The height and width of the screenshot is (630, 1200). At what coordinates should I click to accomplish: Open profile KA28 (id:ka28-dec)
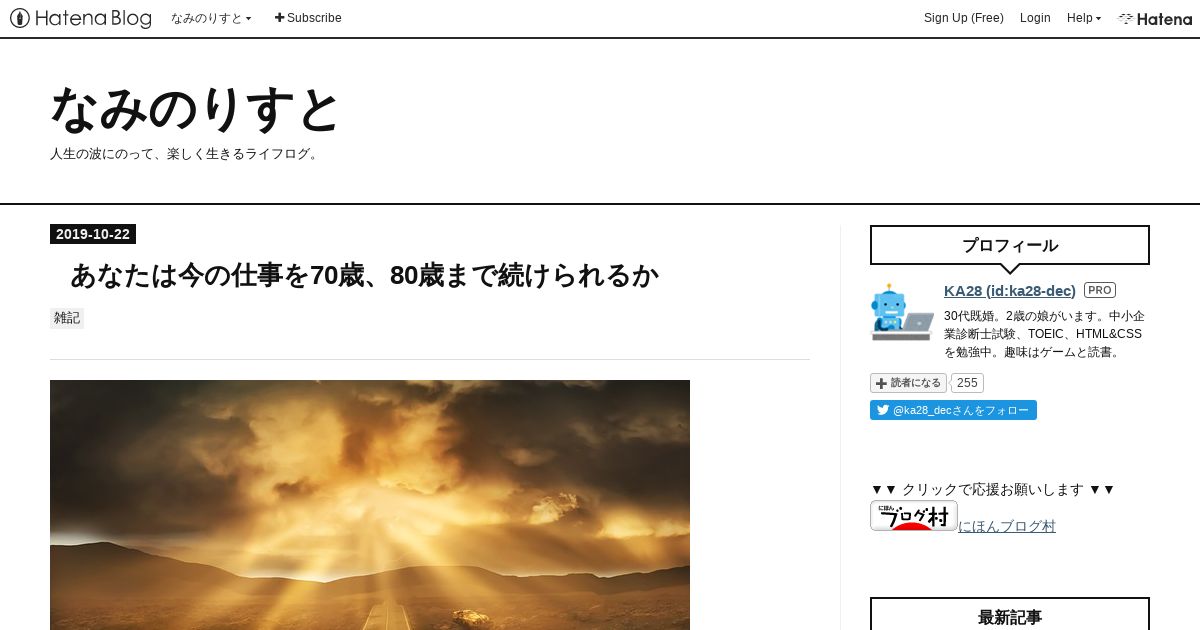click(x=1010, y=290)
